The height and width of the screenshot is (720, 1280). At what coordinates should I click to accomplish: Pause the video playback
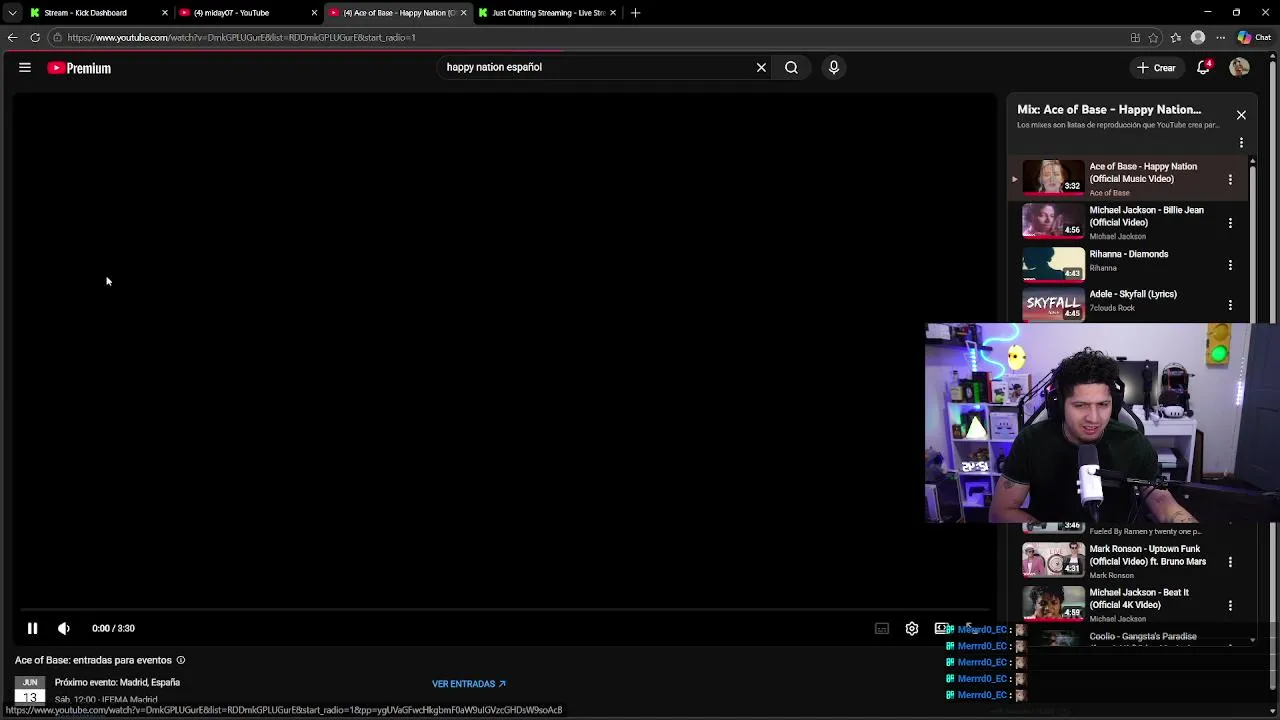tap(32, 628)
